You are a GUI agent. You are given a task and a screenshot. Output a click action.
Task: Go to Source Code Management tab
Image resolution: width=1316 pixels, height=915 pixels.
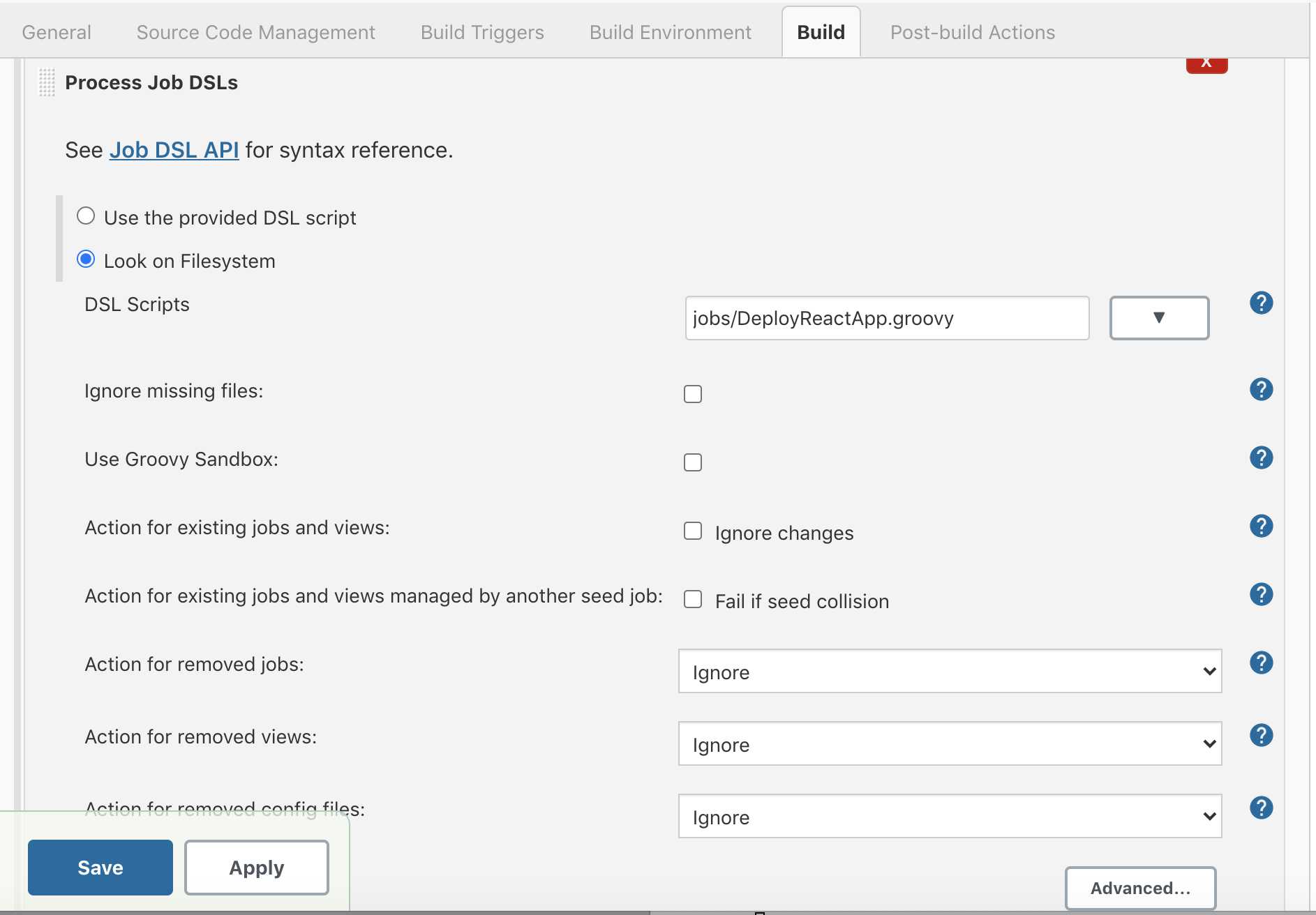255,33
